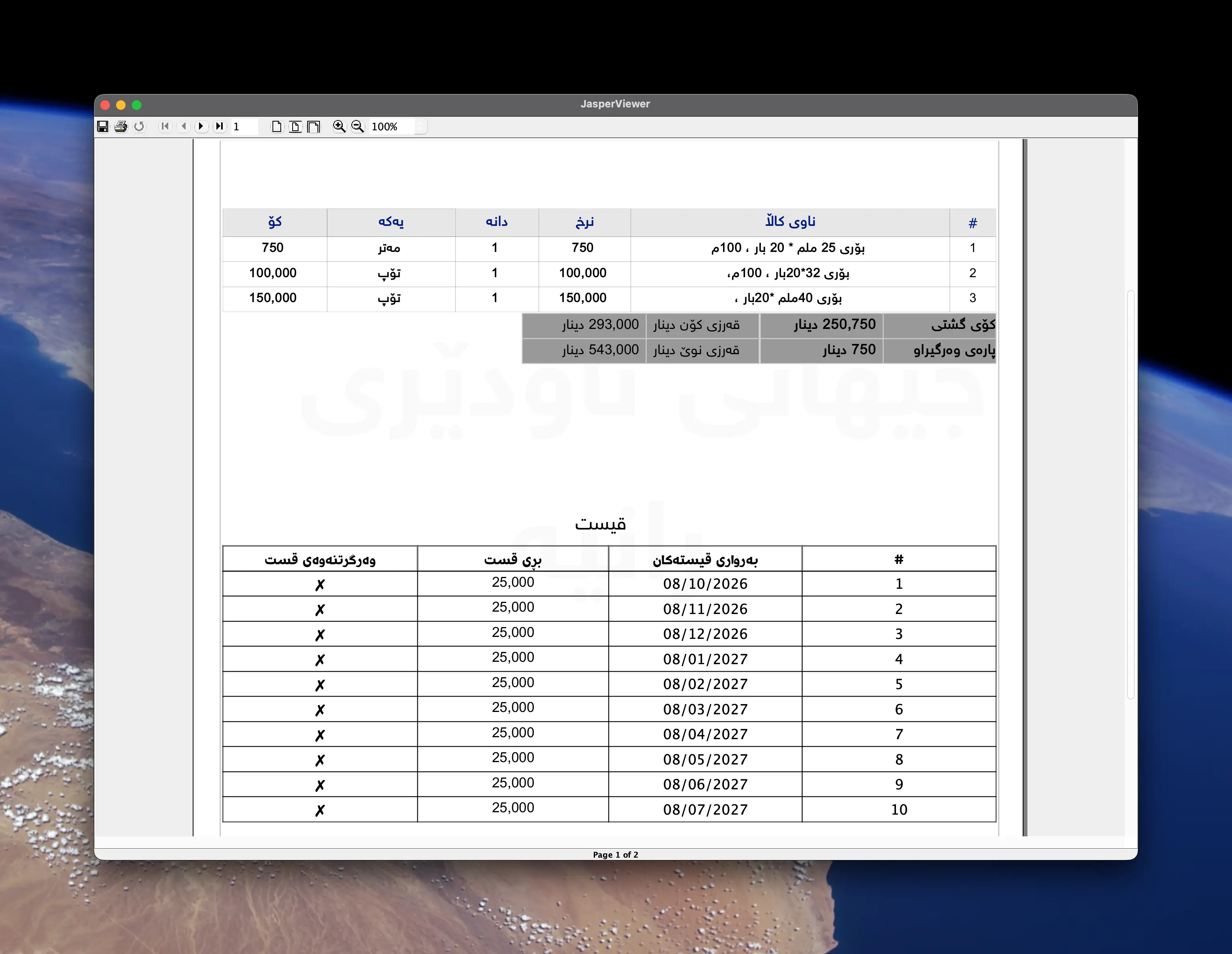This screenshot has width=1232, height=954.
Task: Go to the previous report page
Action: (183, 126)
